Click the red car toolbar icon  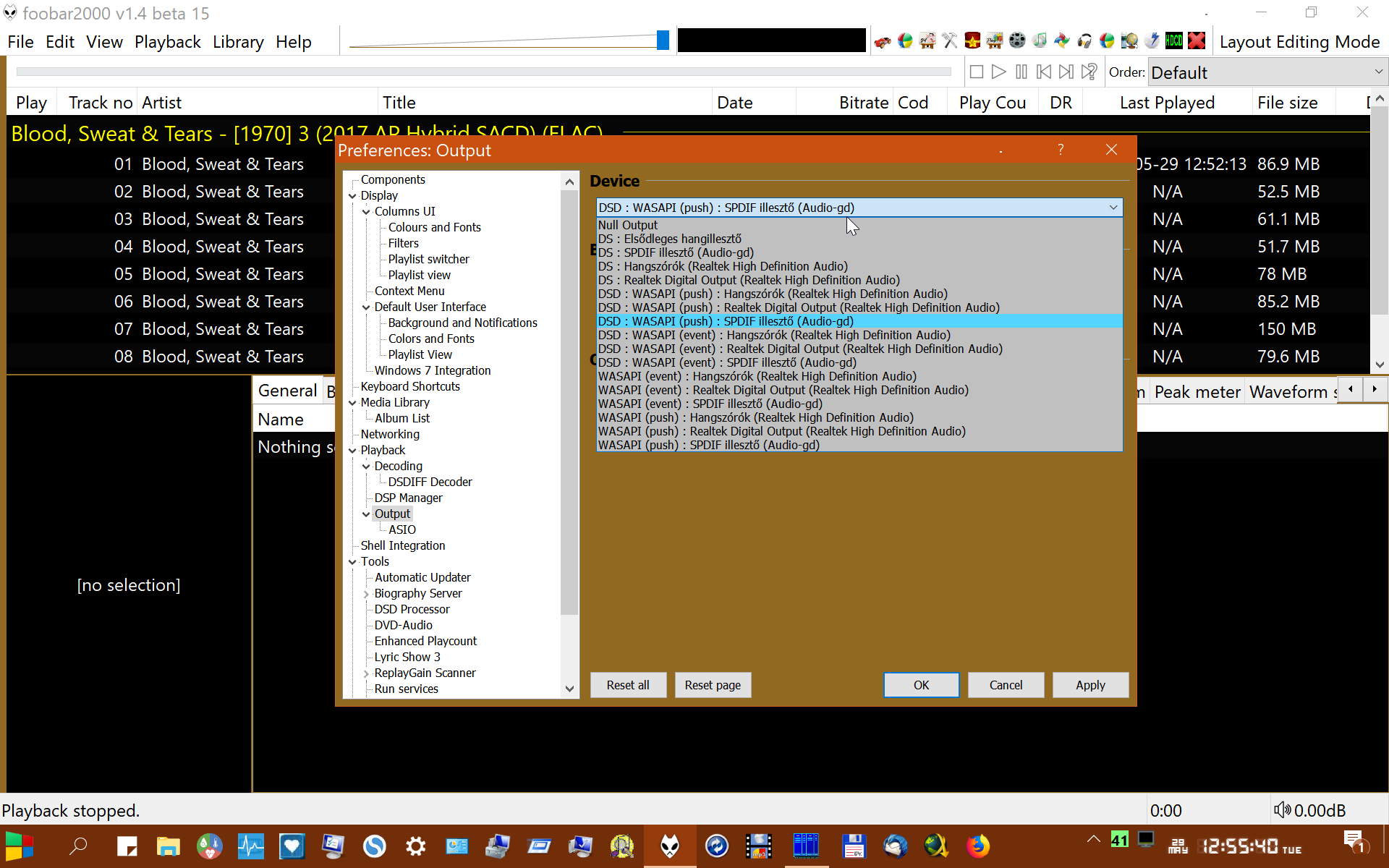(882, 41)
